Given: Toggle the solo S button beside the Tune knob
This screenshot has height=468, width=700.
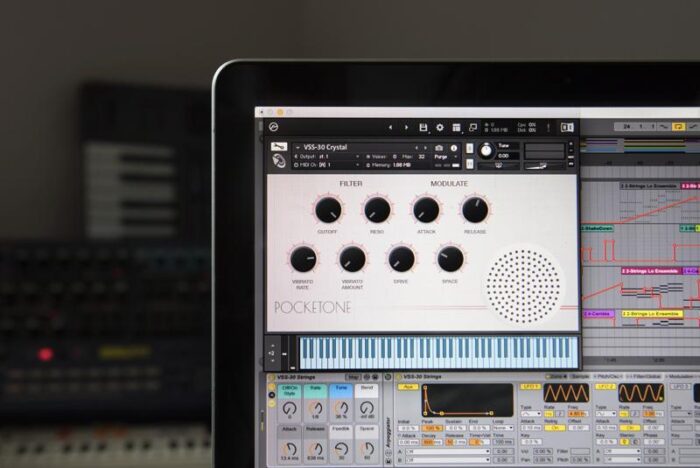Looking at the screenshot, I should [470, 149].
